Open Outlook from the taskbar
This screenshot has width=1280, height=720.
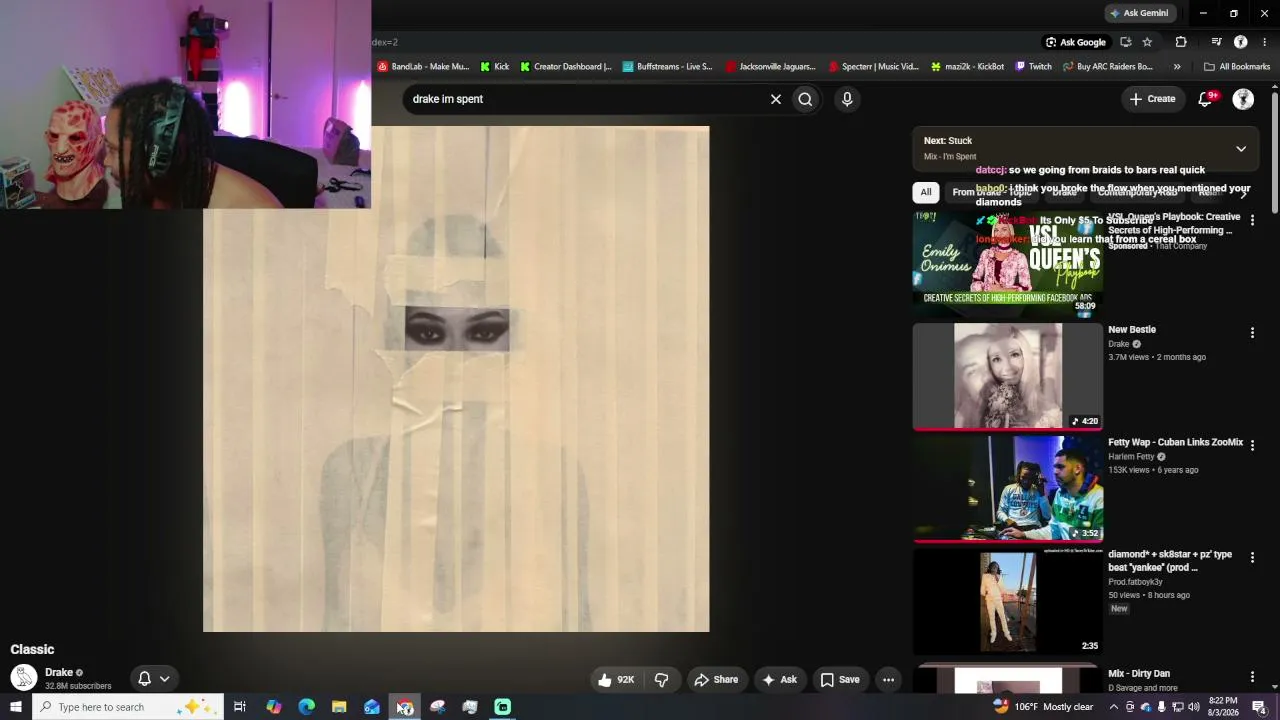pos(372,707)
